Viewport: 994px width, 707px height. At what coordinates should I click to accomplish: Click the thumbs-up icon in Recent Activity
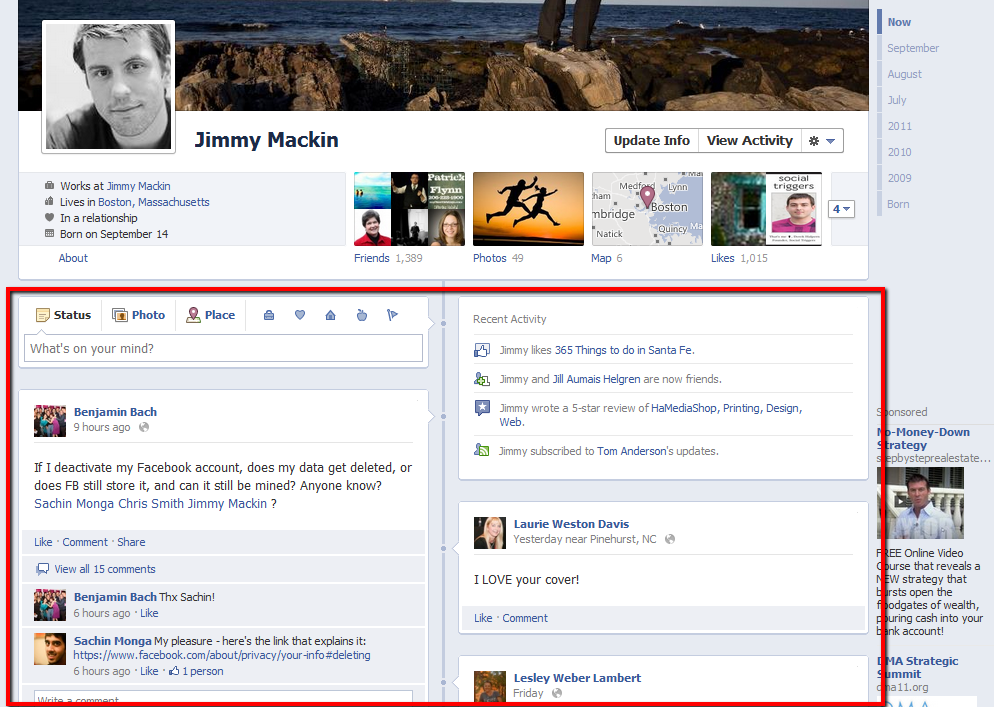pos(482,350)
